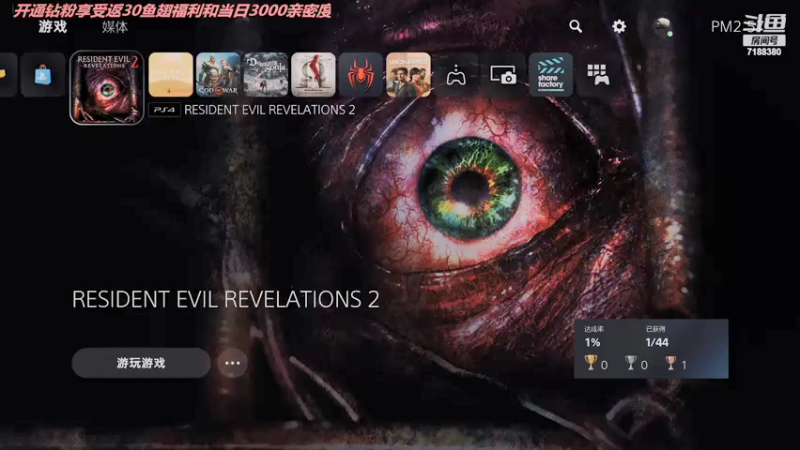Open the trophy progress card showing 1/44

tap(651, 349)
